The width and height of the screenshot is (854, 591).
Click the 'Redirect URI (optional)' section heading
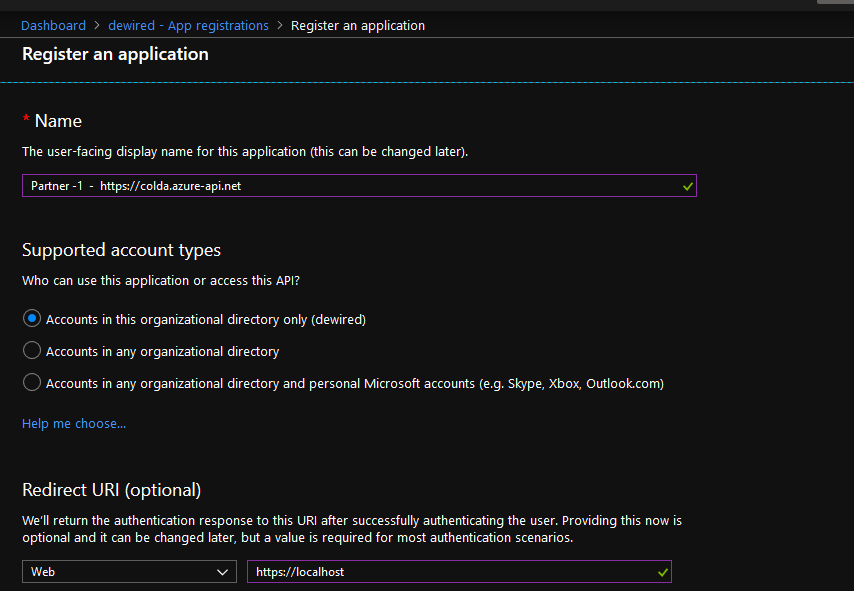(111, 490)
